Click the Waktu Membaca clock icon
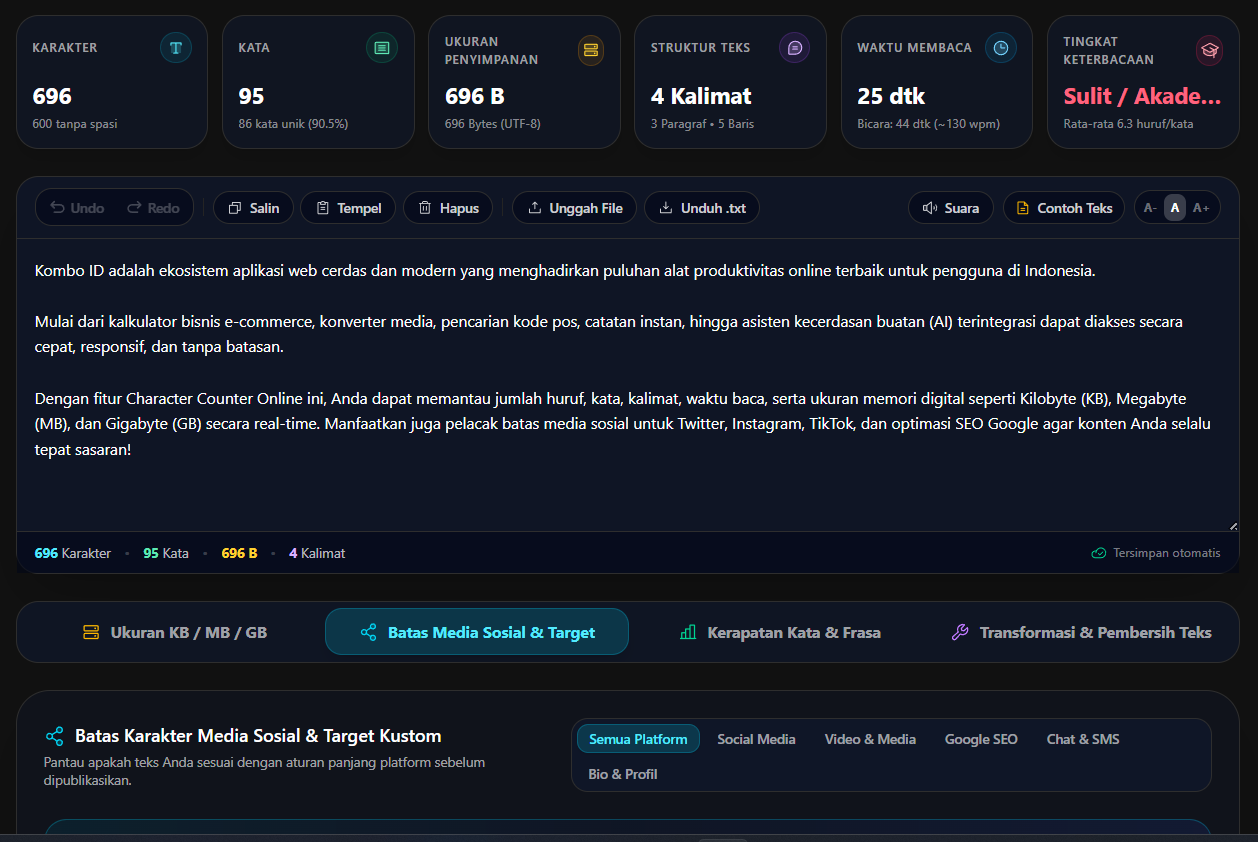 (x=1001, y=48)
